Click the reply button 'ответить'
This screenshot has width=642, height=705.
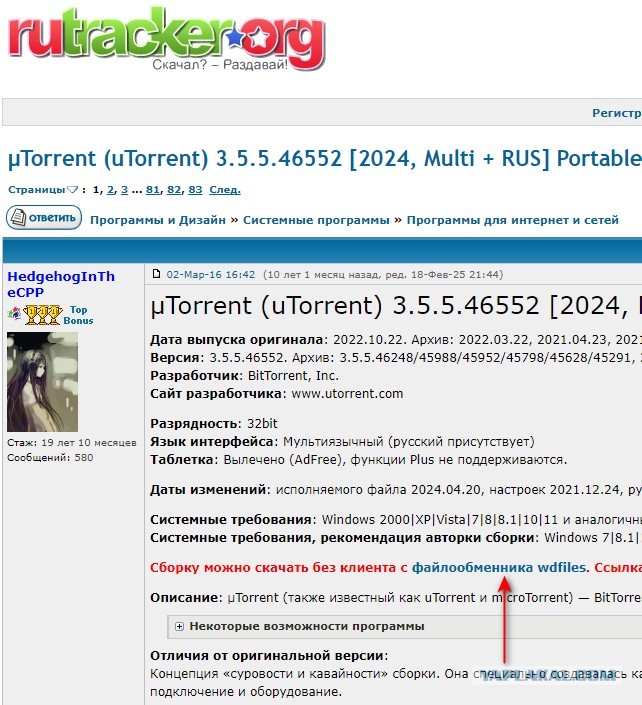44,218
